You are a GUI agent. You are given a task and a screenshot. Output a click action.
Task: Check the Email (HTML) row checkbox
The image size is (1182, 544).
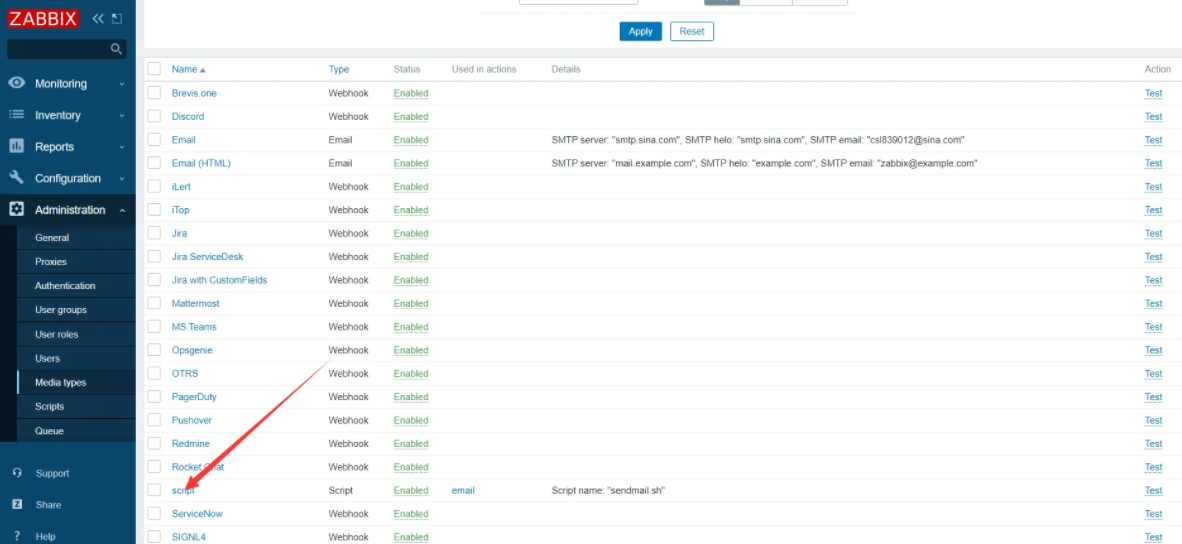[155, 163]
